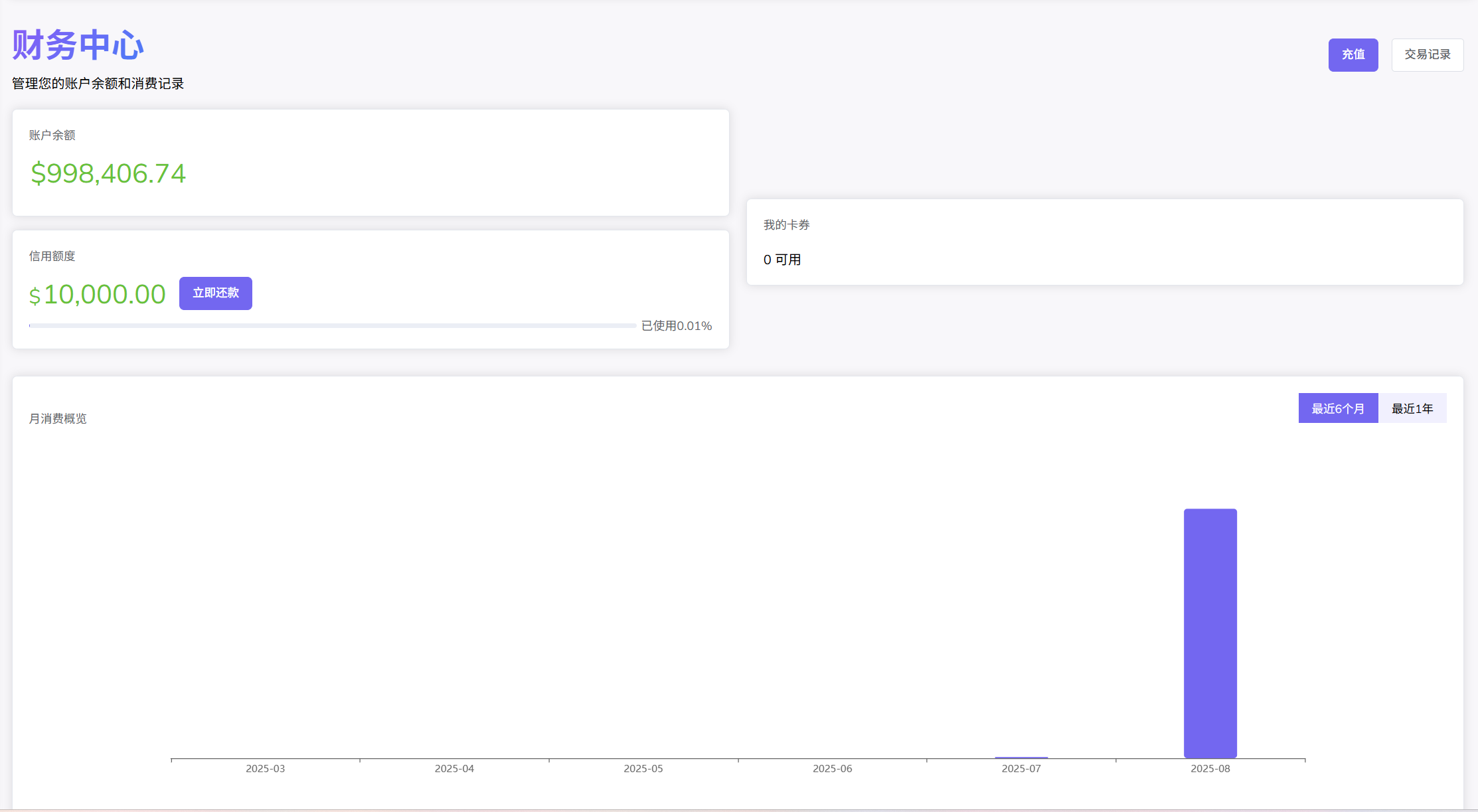
Task: Click the 2025-06 axis label
Action: click(x=832, y=768)
